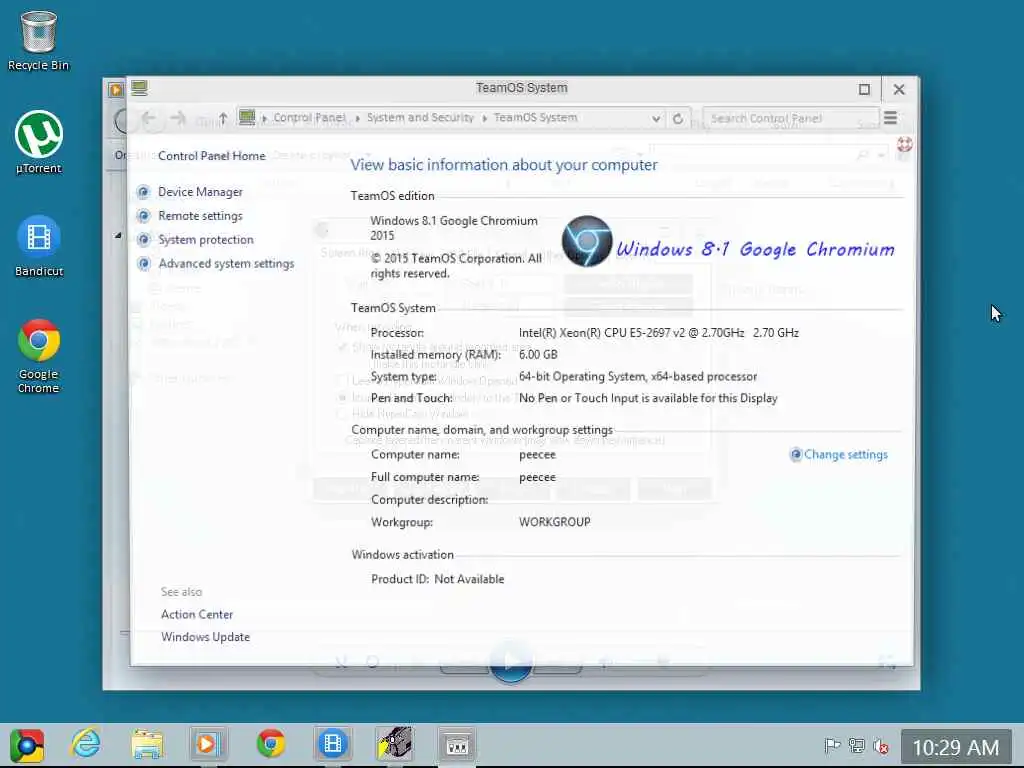Open Device Manager
Viewport: 1024px width, 768px height.
[x=200, y=192]
